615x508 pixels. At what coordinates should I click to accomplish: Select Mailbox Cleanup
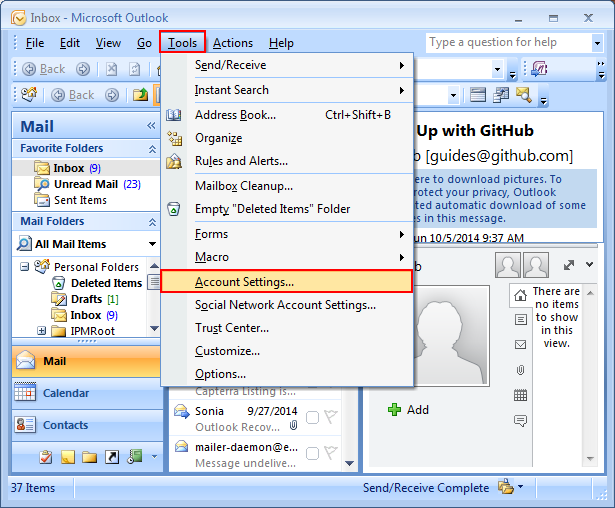pyautogui.click(x=287, y=186)
